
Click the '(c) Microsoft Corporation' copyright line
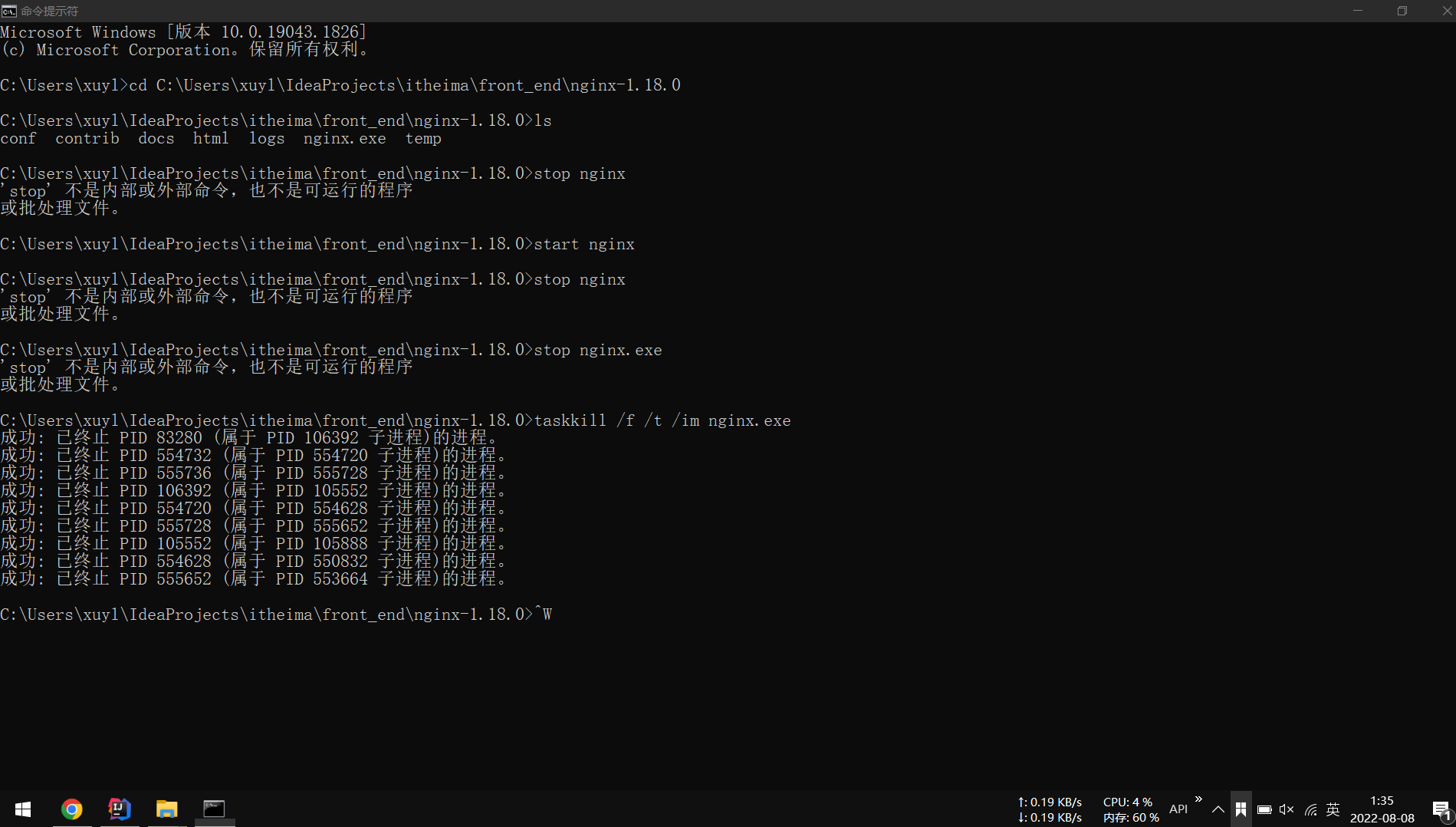(184, 49)
